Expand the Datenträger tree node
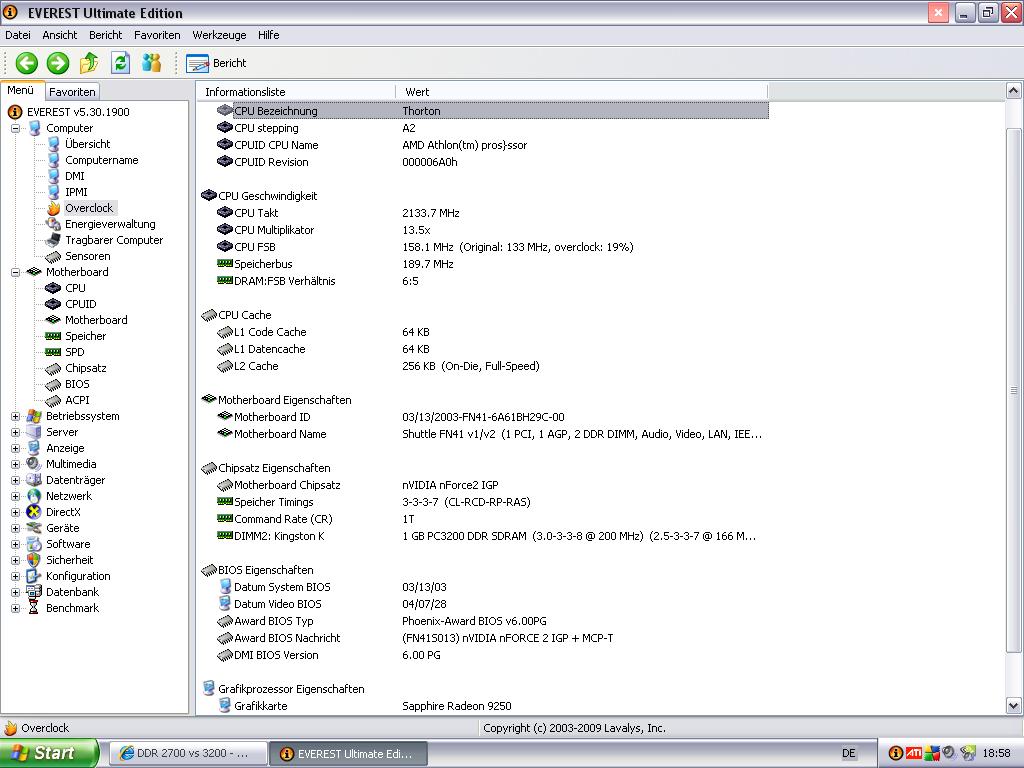 (x=16, y=480)
